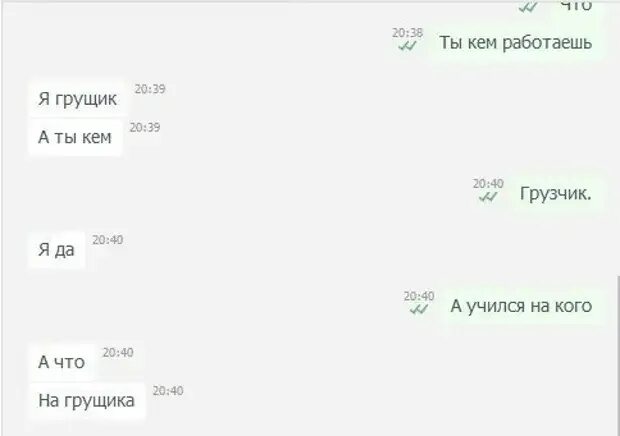Click the 20:40 timestamp beside "Грузчик."
620x436 pixels.
pyautogui.click(x=488, y=183)
